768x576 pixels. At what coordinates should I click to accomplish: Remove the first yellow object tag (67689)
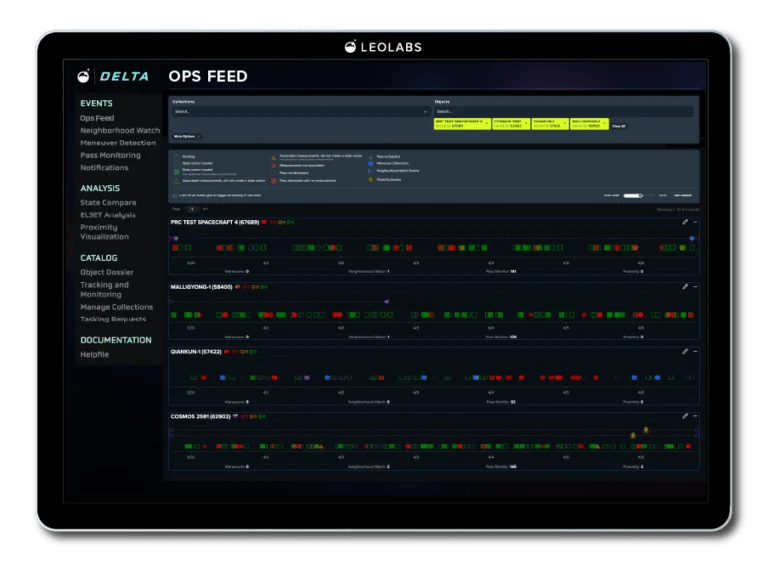coord(487,123)
